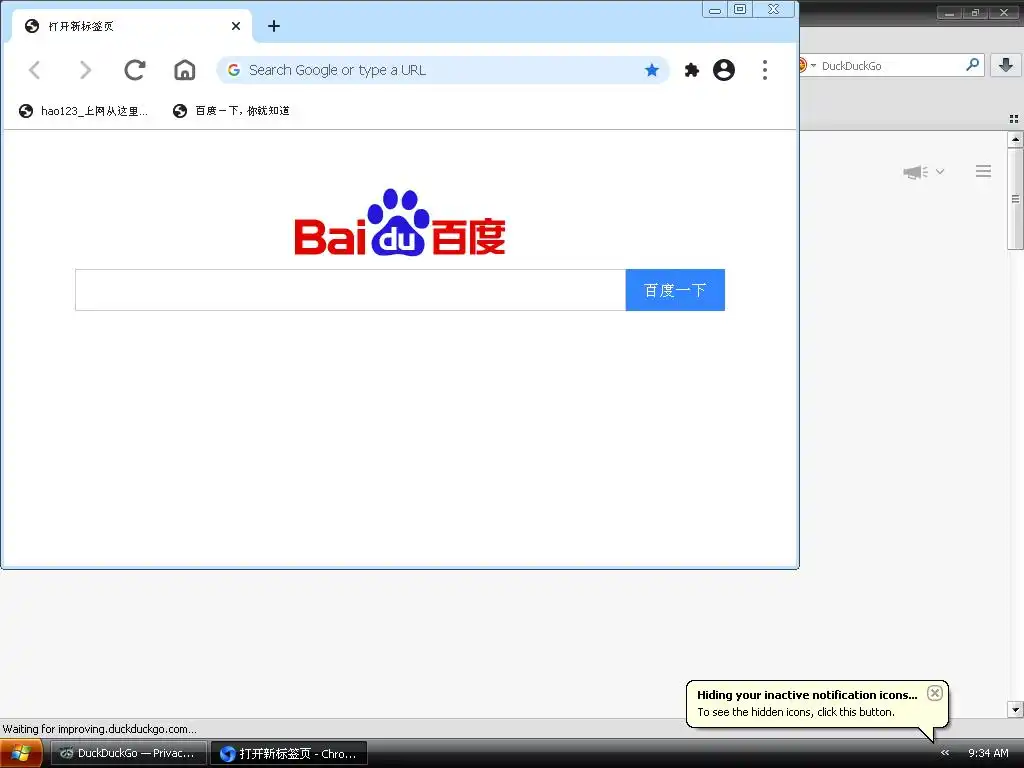Viewport: 1024px width, 768px height.
Task: Click the tab groups grid icon in background browser
Action: coord(1014,119)
